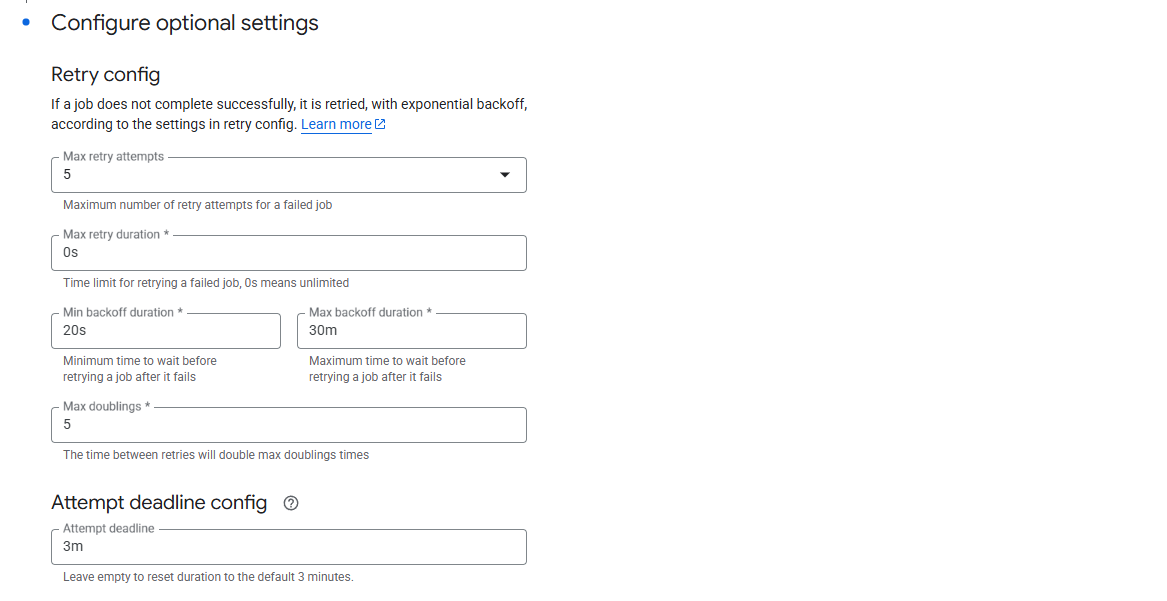
Task: Open the Learn more link about retry config
Action: tap(336, 125)
